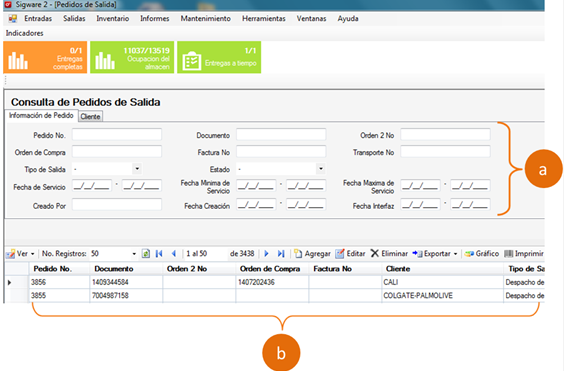Open the Inventario menu
Screen dimensions: 564x371
[x=113, y=18]
